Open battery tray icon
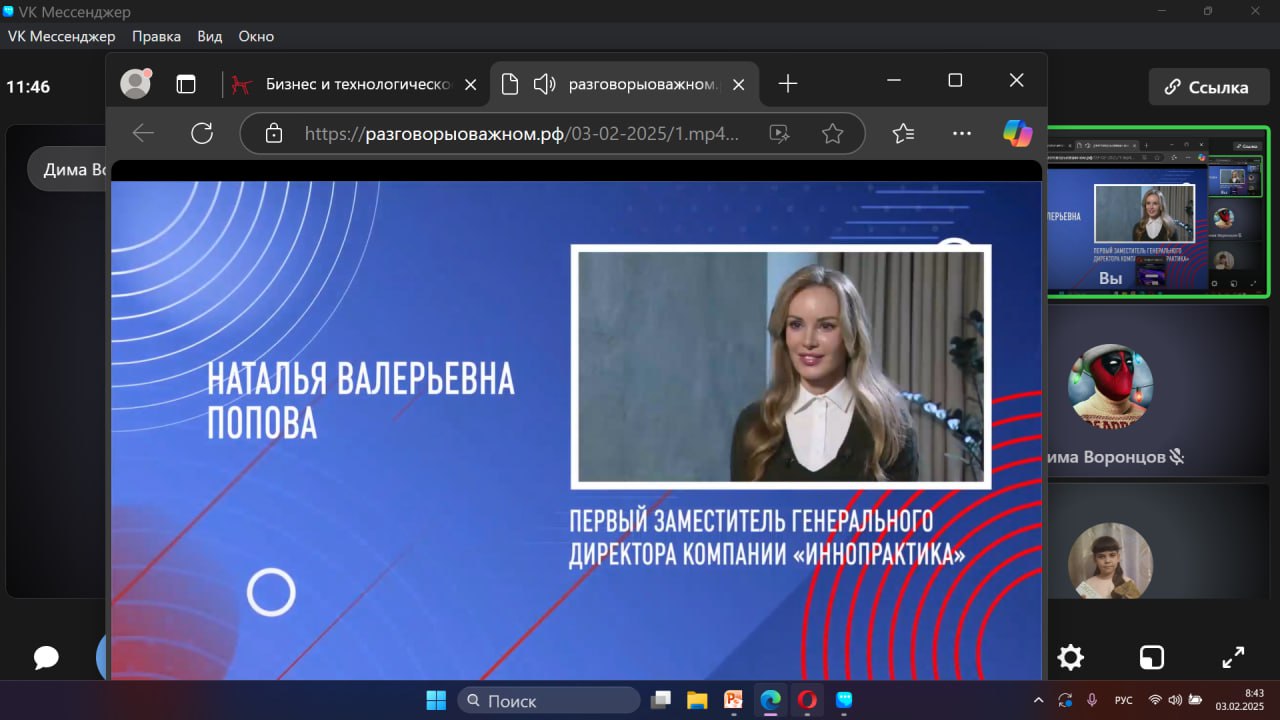 (x=1194, y=700)
